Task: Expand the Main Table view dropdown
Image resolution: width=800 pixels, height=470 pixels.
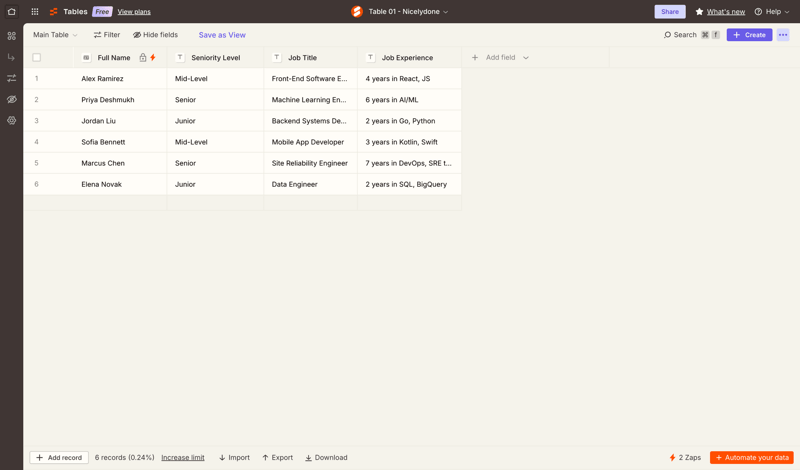Action: [55, 35]
